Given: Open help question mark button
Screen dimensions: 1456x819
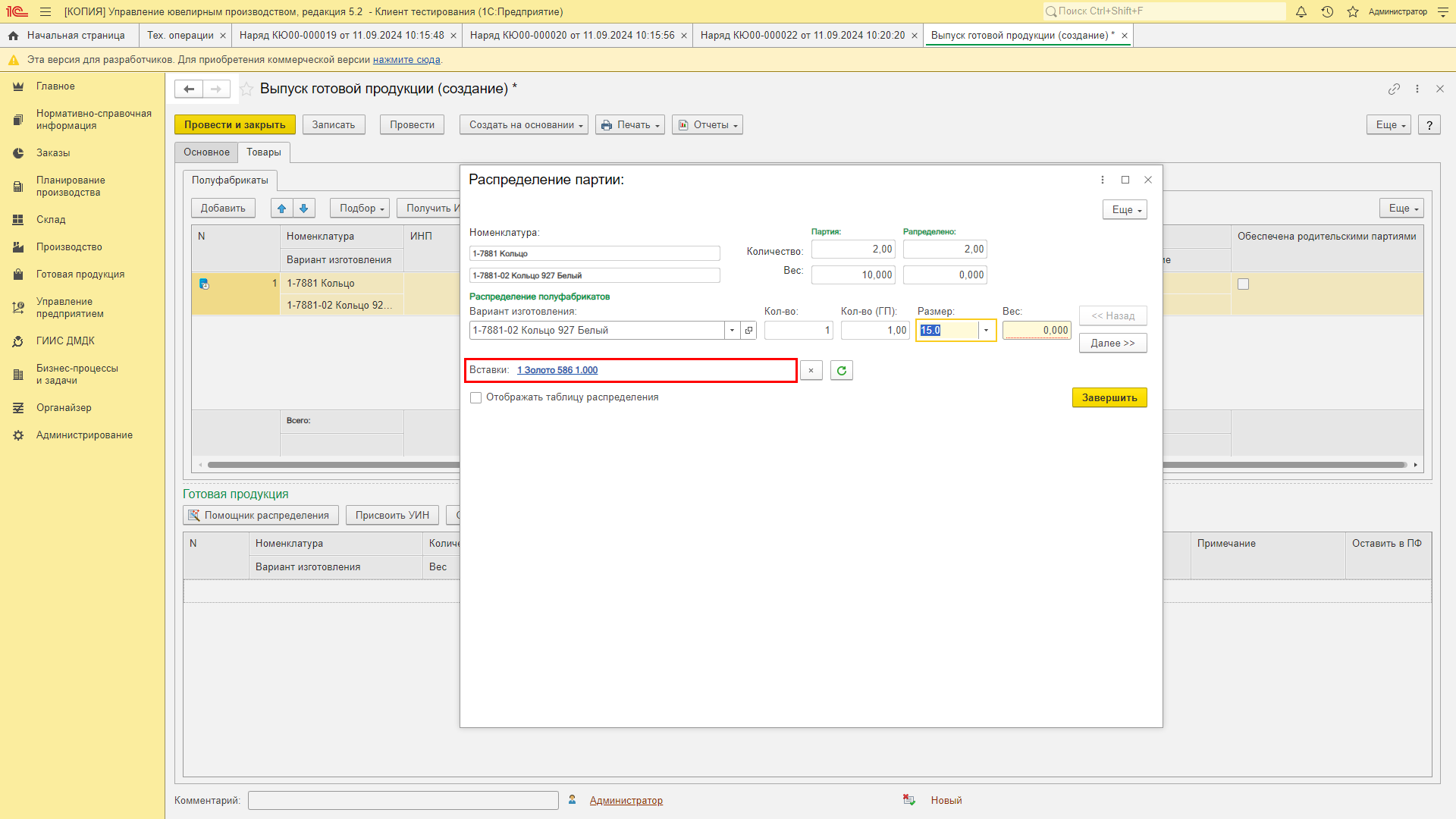Looking at the screenshot, I should pyautogui.click(x=1429, y=125).
